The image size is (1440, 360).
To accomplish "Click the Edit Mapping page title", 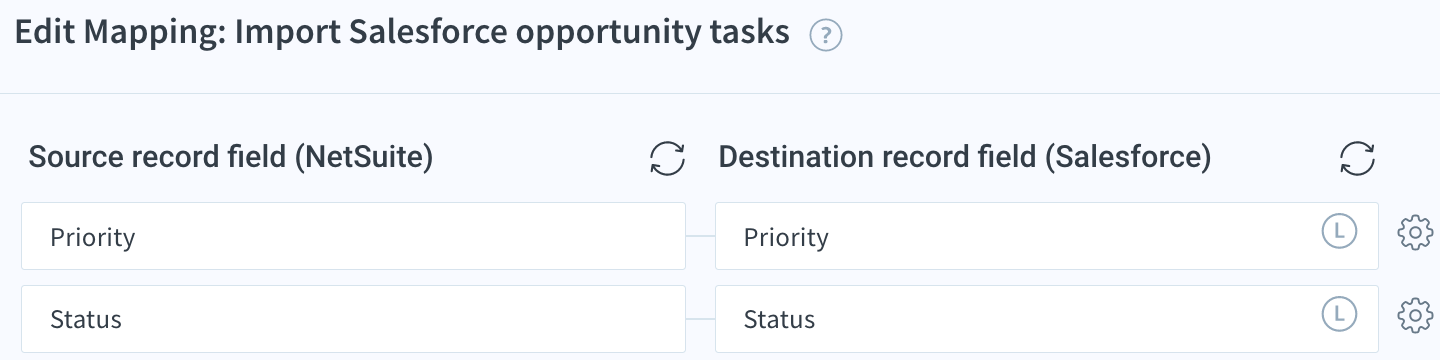I will pos(402,34).
